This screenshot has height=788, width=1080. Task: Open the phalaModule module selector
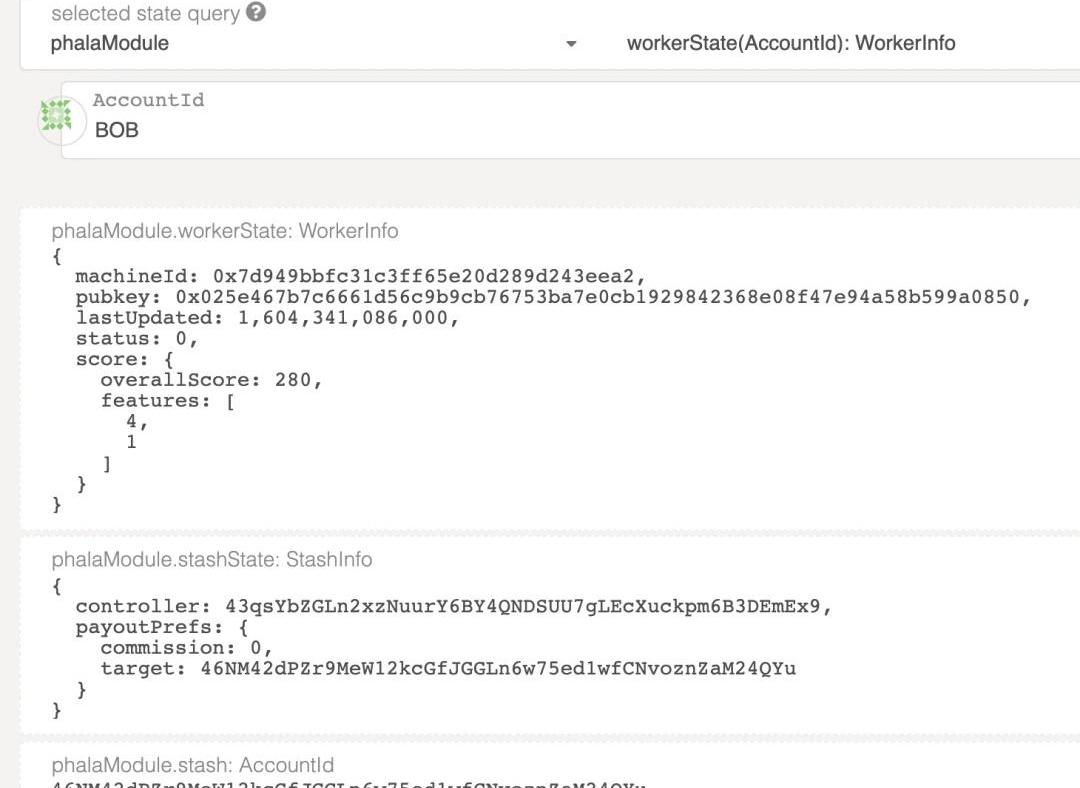click(x=300, y=43)
